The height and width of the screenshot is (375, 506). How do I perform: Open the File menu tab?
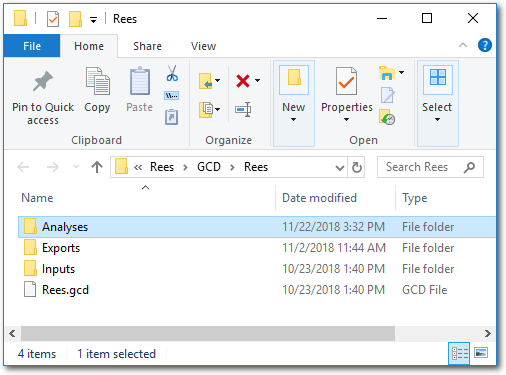coord(32,46)
